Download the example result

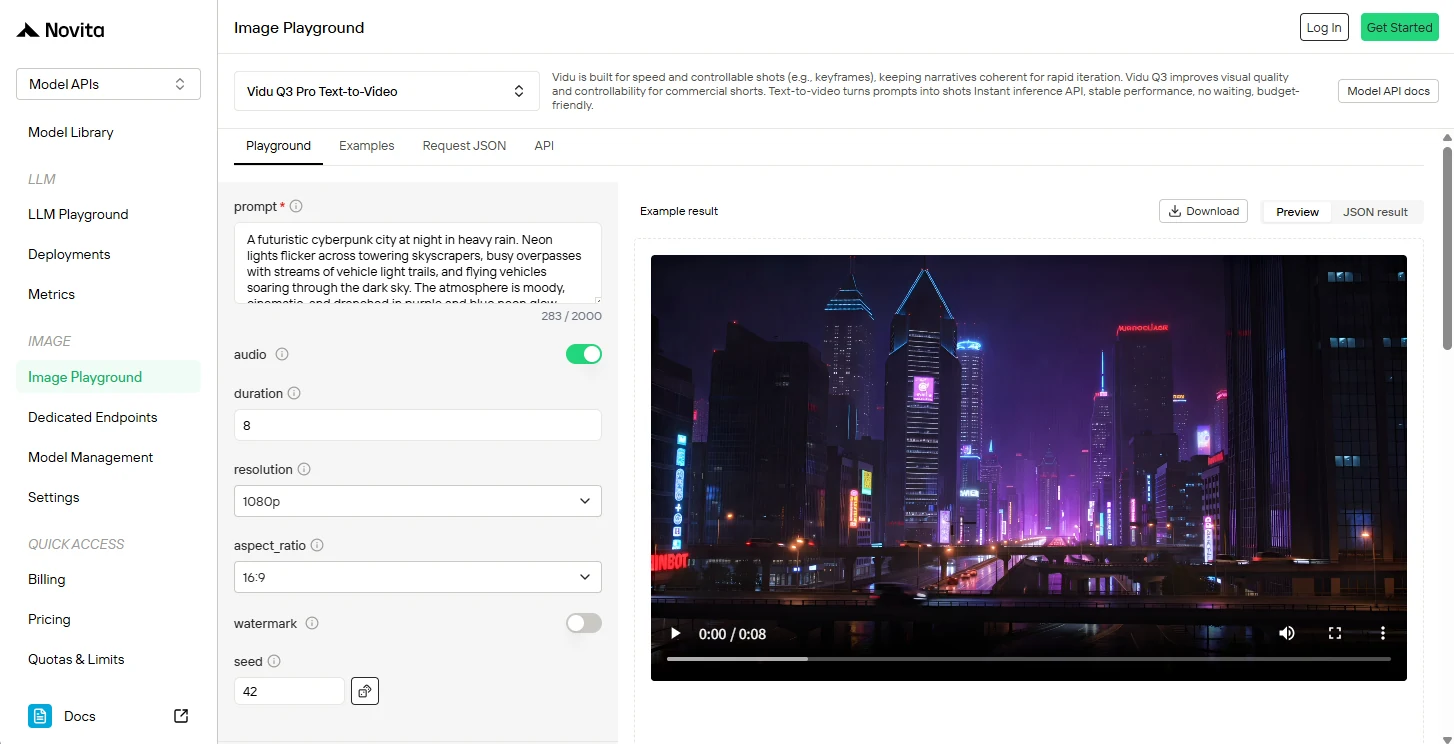[1203, 211]
